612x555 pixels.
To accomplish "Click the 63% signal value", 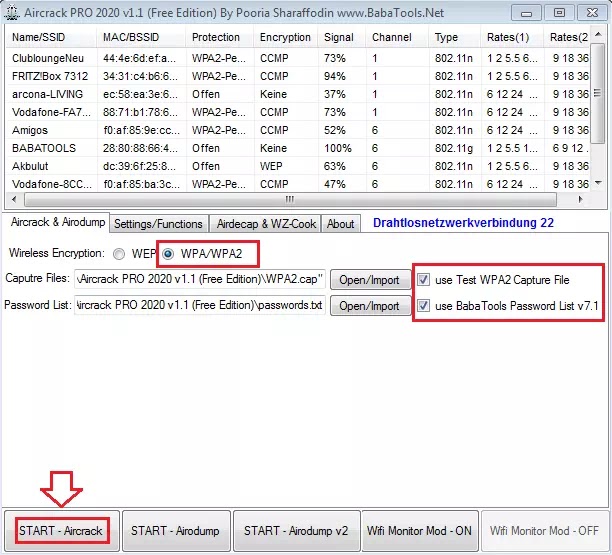I will click(334, 166).
